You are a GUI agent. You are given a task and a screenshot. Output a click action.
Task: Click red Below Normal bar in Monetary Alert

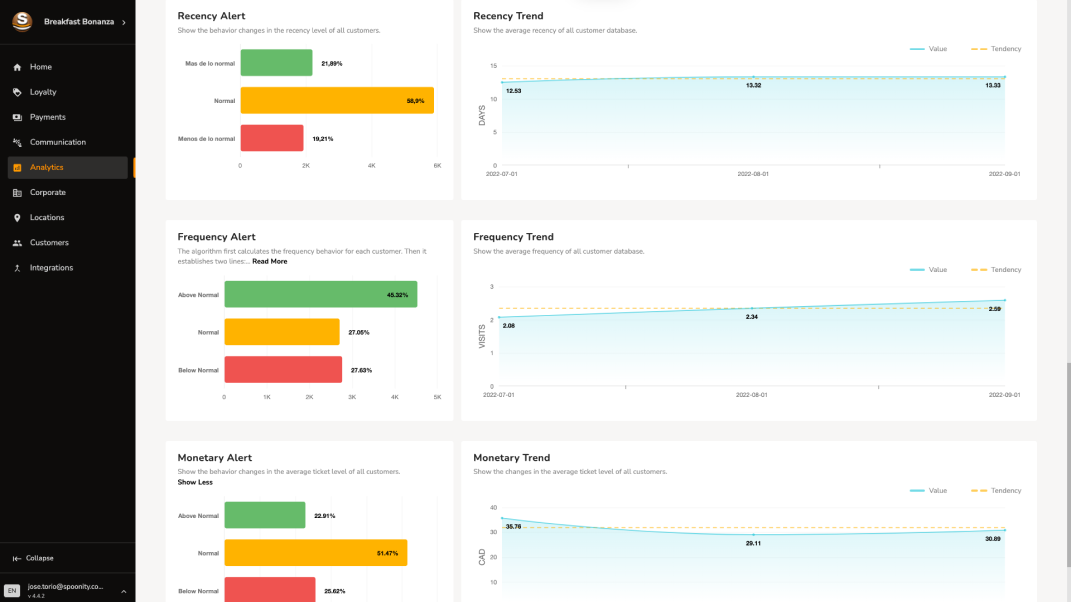pos(270,590)
